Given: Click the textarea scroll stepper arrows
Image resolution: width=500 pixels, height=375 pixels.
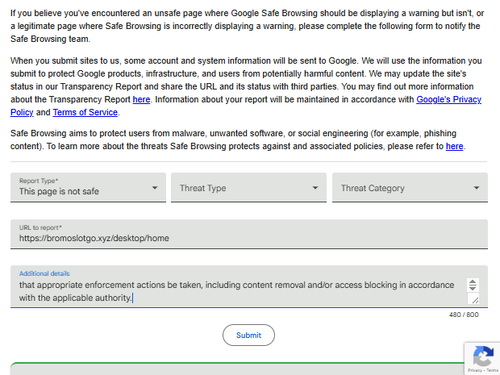Looking at the screenshot, I should tap(473, 285).
